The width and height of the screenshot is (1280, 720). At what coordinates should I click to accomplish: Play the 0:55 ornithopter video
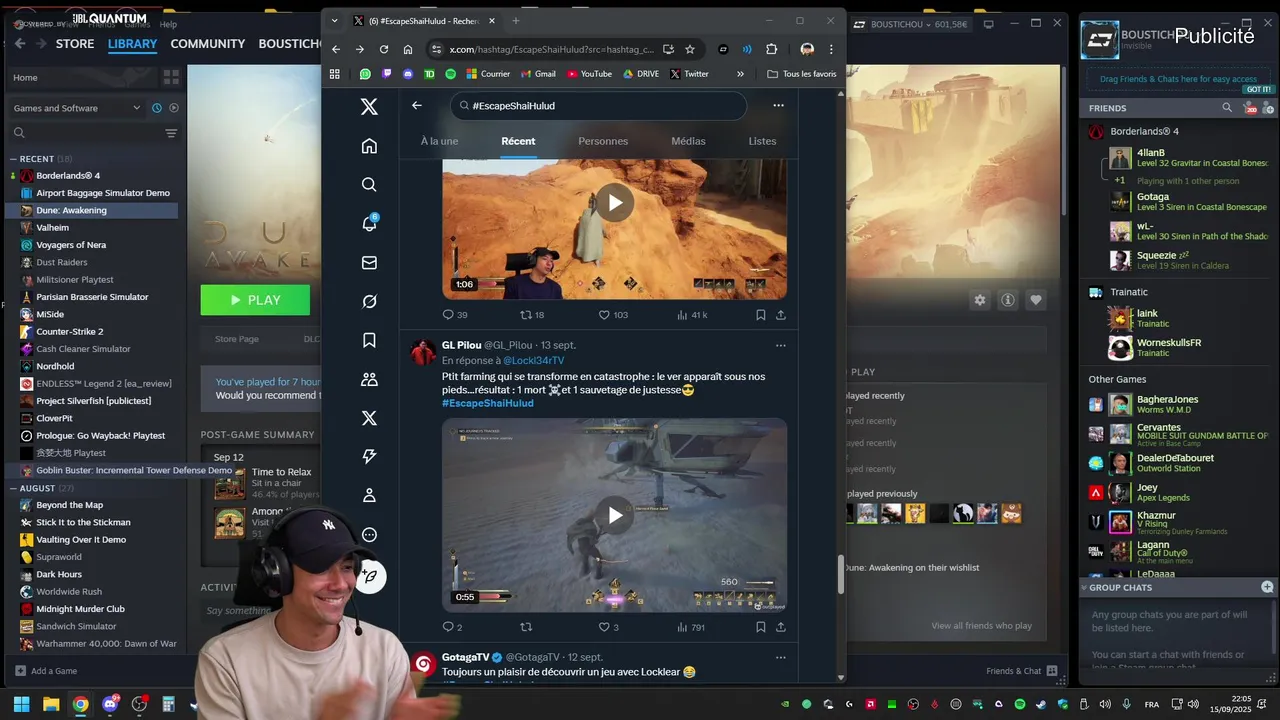pyautogui.click(x=614, y=515)
